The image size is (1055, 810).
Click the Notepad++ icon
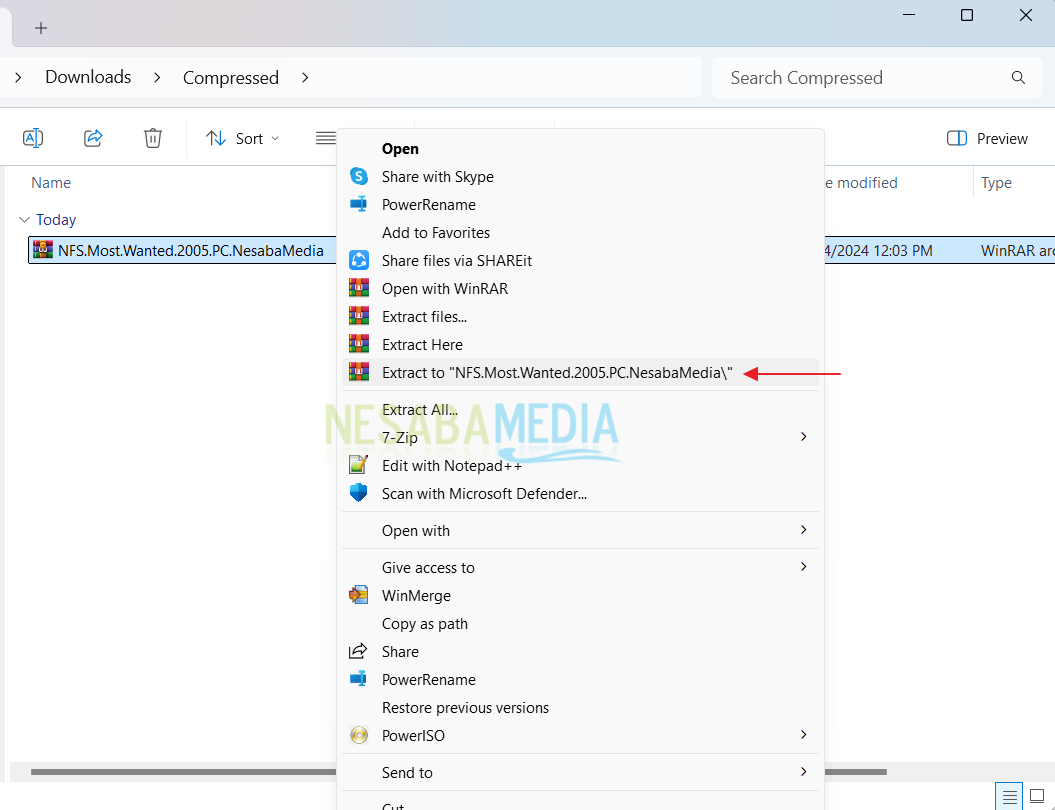pyautogui.click(x=359, y=465)
